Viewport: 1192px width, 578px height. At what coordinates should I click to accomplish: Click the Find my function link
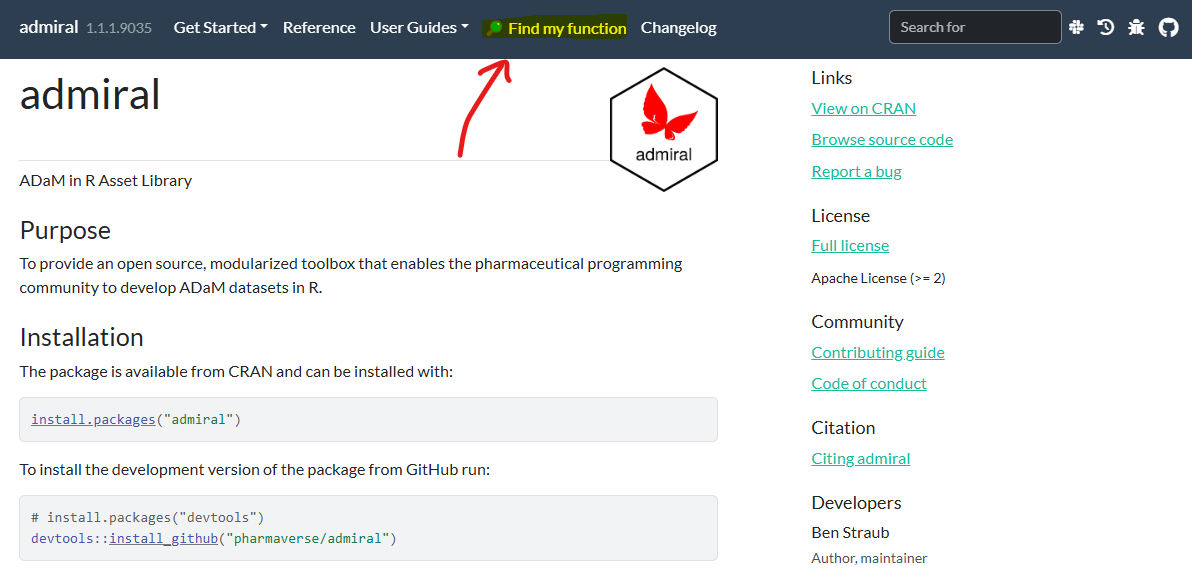[556, 28]
